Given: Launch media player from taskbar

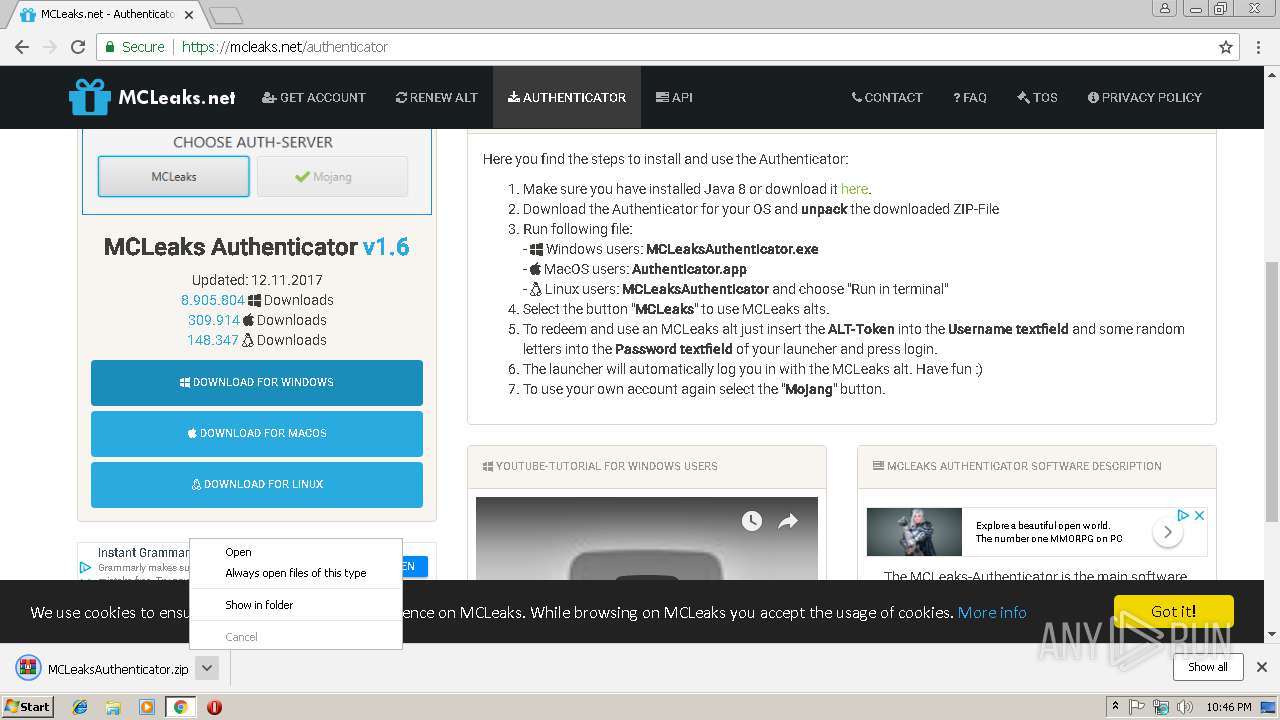Looking at the screenshot, I should (x=147, y=707).
